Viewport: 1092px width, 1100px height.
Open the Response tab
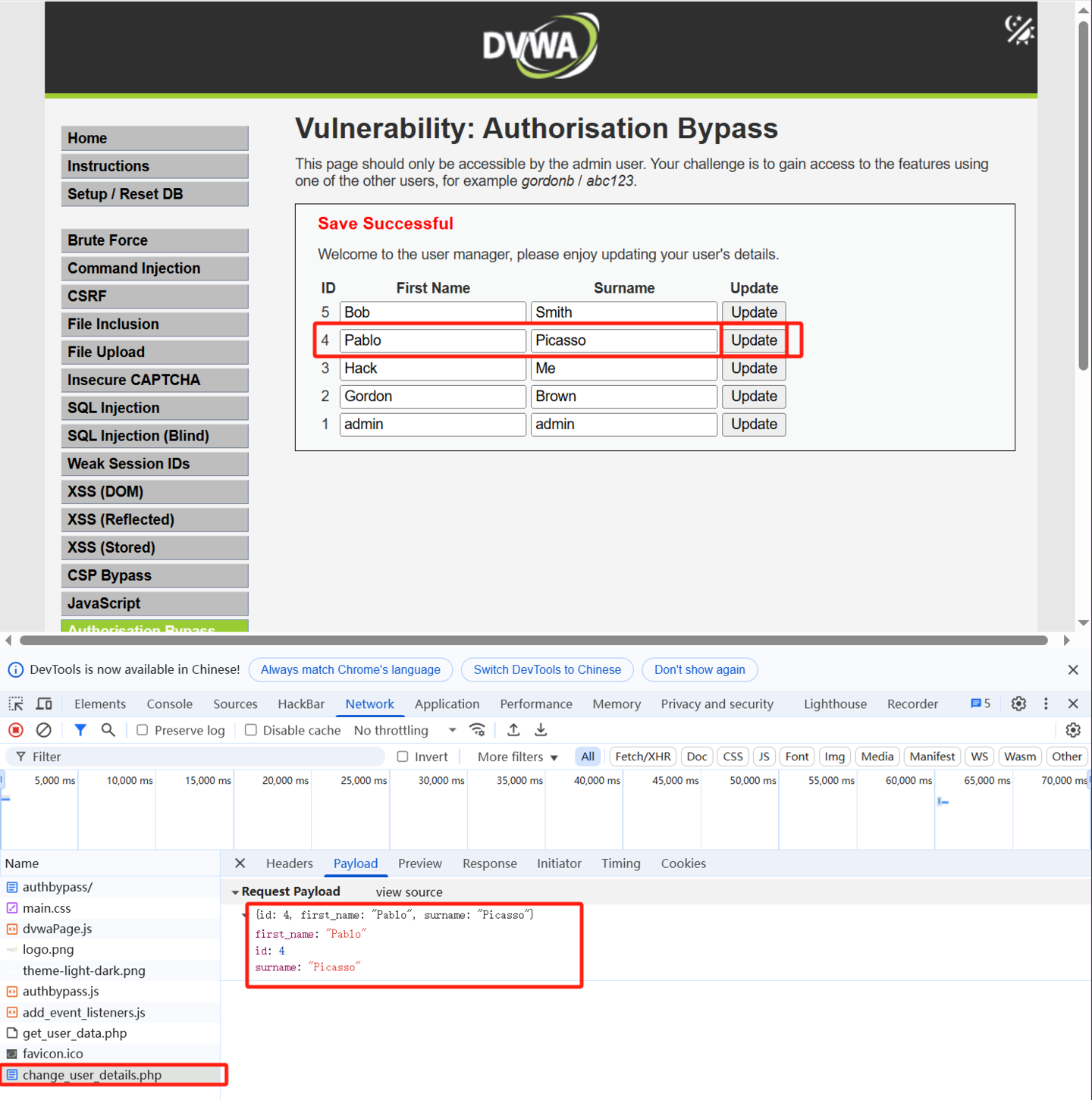click(x=489, y=863)
